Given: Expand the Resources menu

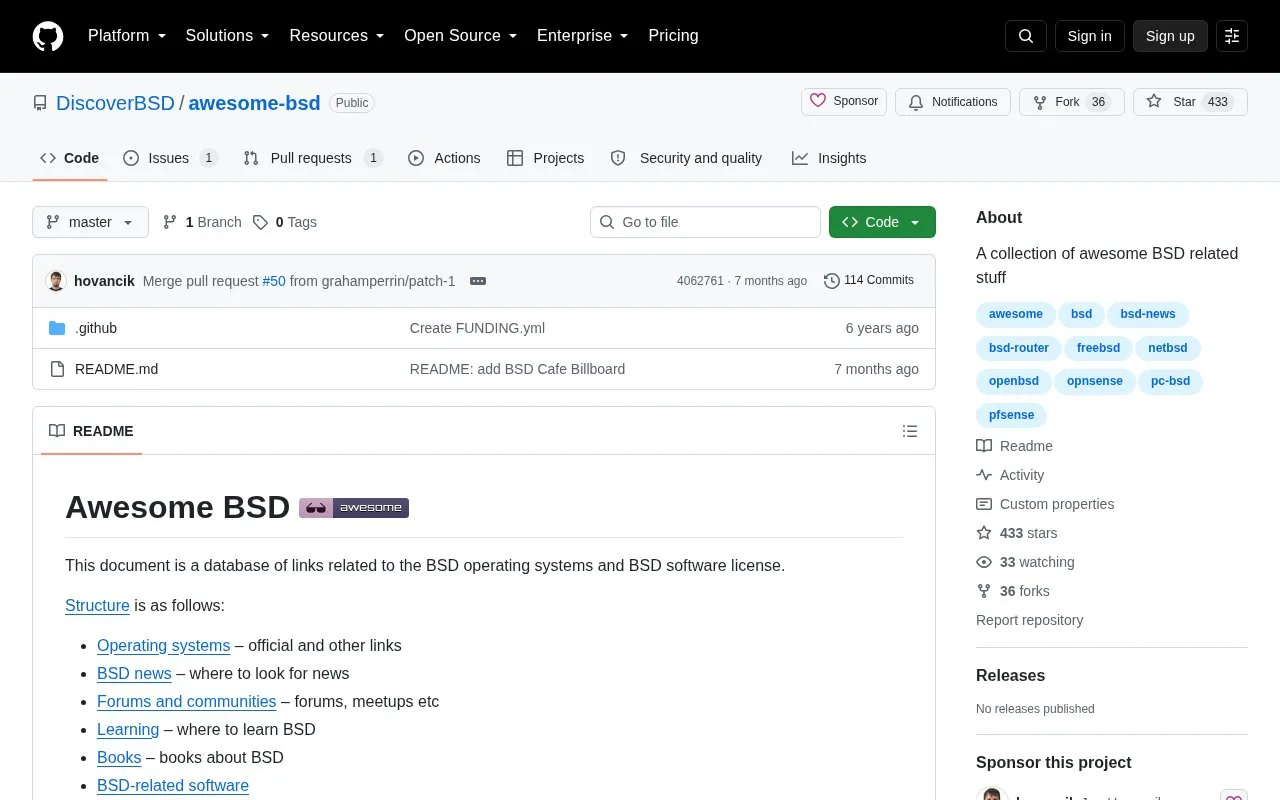Looking at the screenshot, I should (337, 36).
